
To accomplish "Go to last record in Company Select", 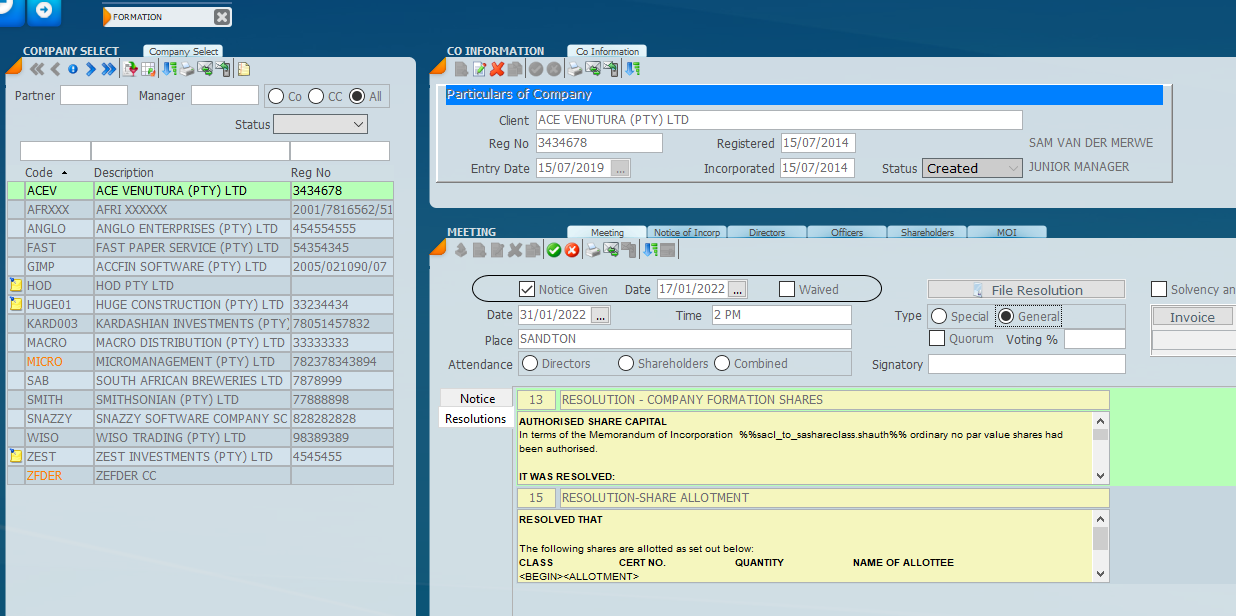I will pyautogui.click(x=108, y=69).
